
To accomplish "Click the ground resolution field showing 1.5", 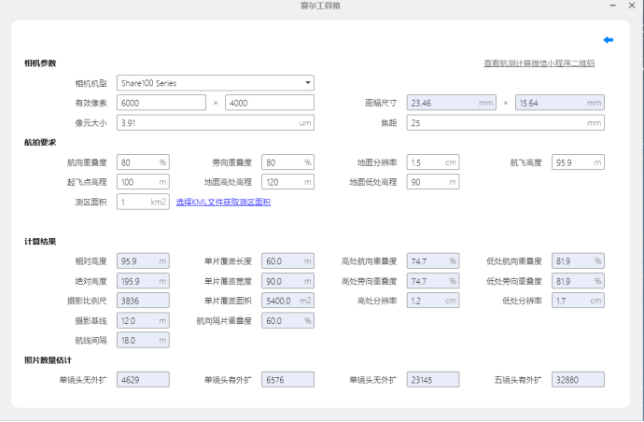I will (x=425, y=162).
